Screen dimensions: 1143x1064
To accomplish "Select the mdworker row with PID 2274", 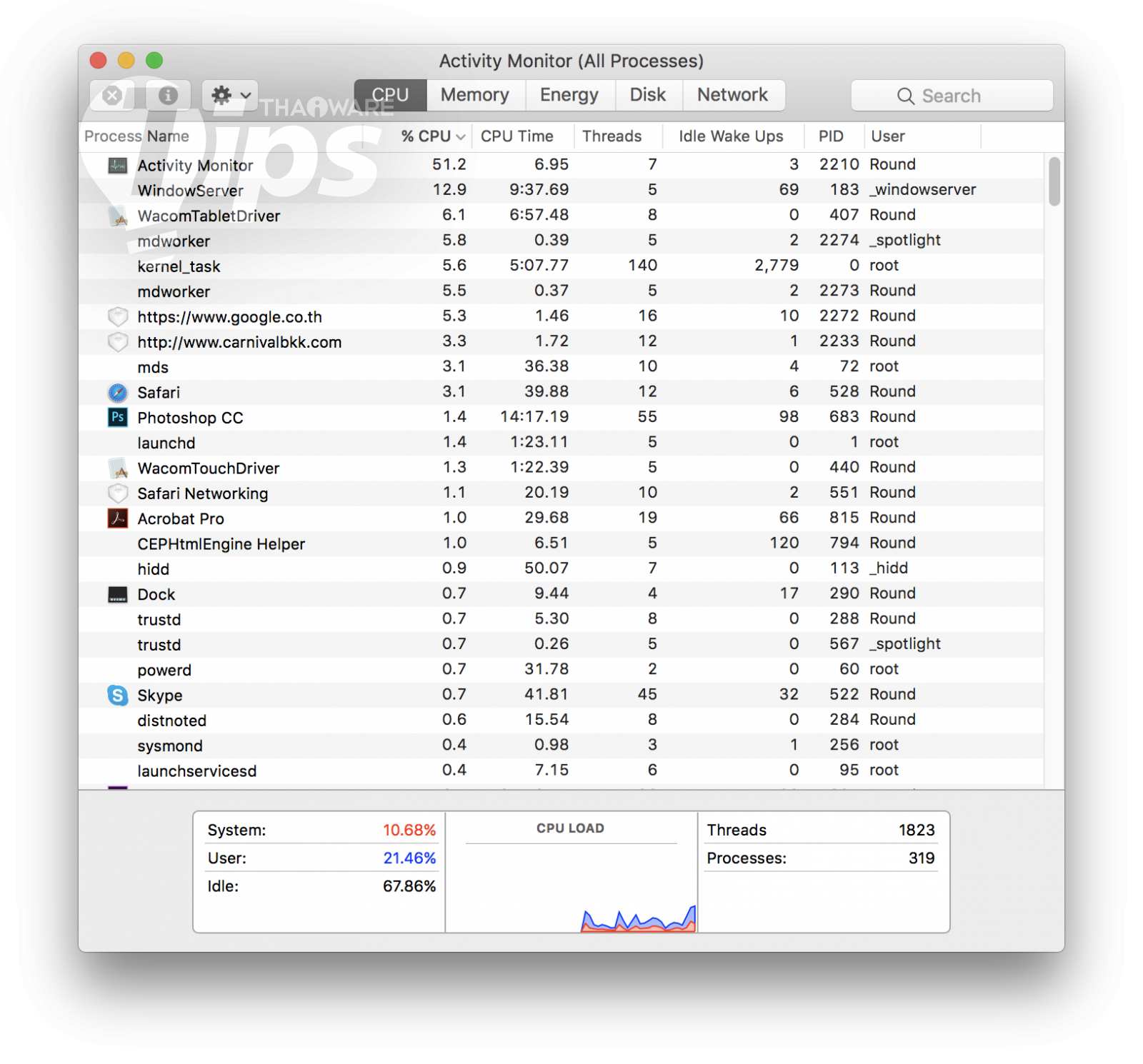I will click(561, 241).
